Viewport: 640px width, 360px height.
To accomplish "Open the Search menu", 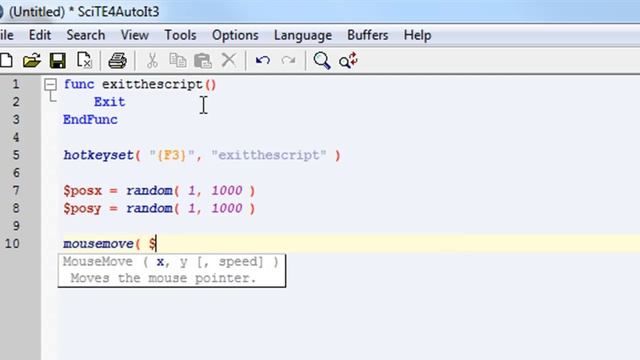I will coord(86,35).
